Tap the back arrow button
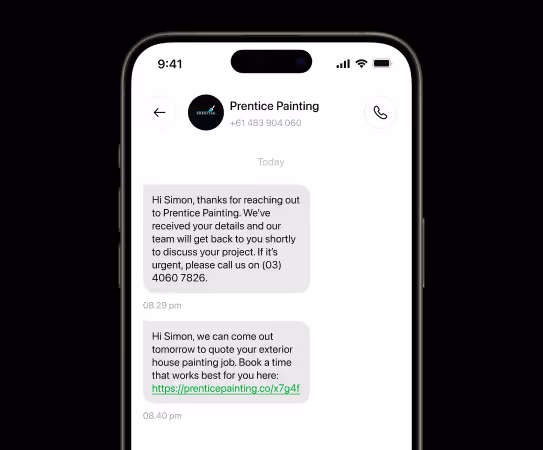 click(159, 113)
